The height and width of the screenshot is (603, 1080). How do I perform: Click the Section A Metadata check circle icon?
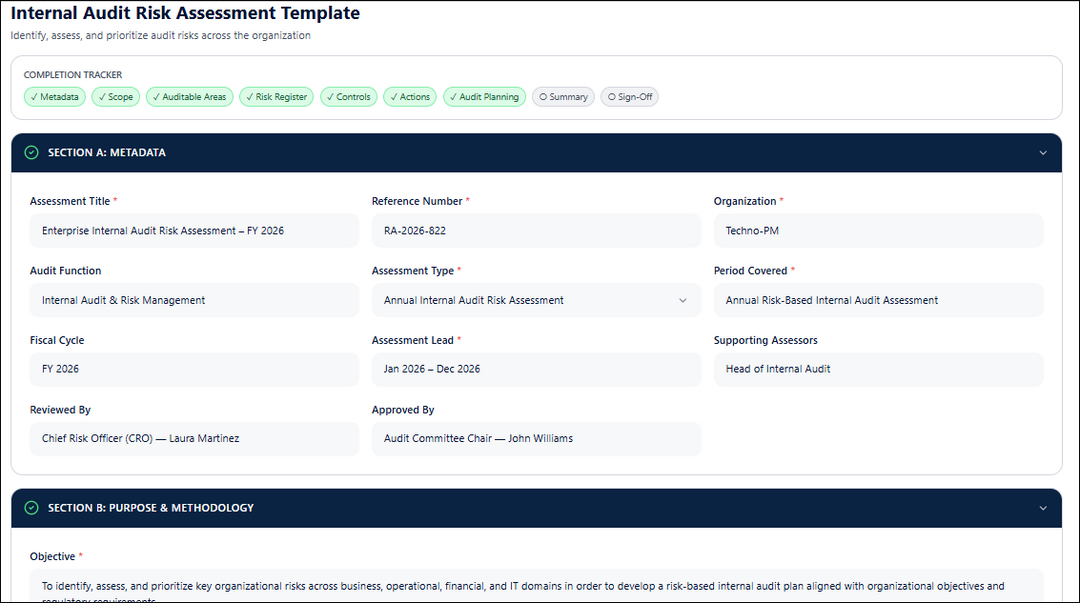click(32, 152)
